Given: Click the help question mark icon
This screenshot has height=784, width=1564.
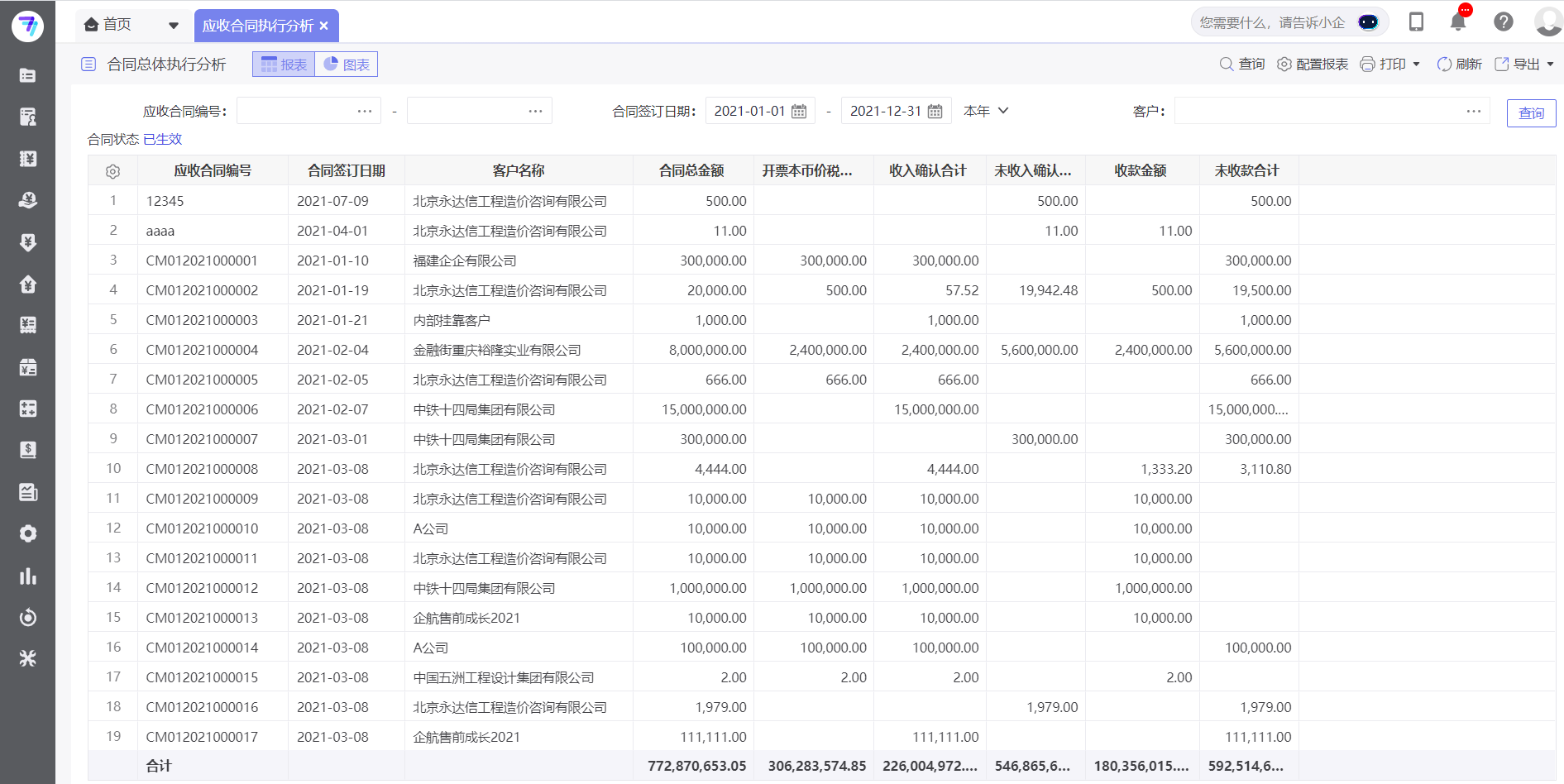Looking at the screenshot, I should point(1503,22).
